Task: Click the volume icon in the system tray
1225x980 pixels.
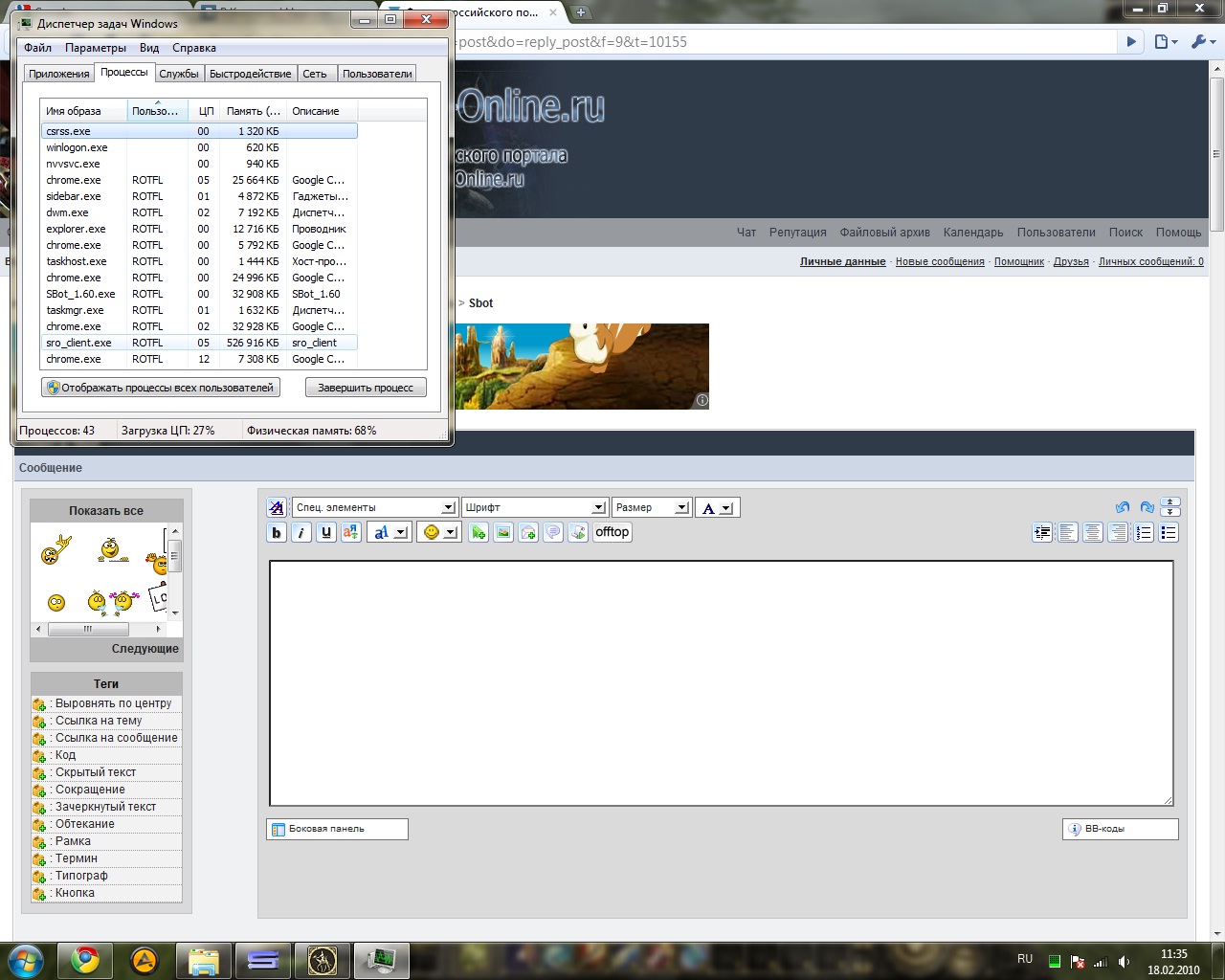Action: pos(1124,962)
